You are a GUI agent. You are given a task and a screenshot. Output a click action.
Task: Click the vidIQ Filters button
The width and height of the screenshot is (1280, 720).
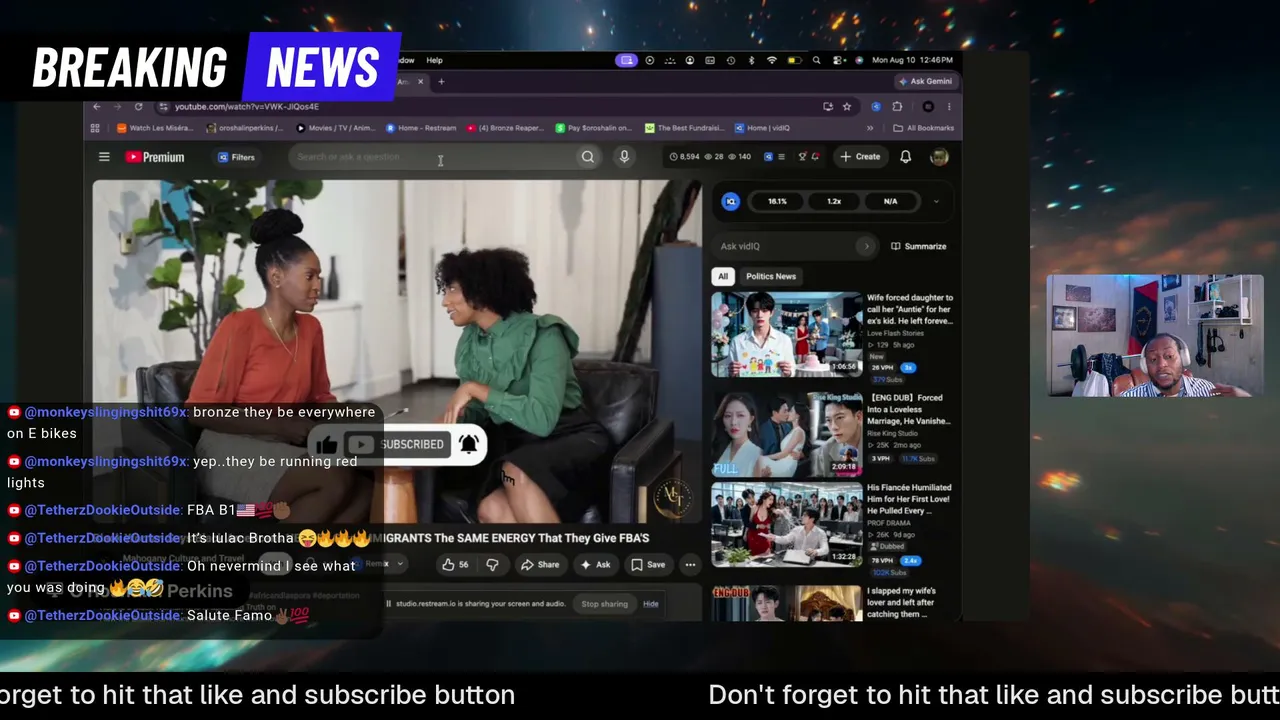click(237, 157)
